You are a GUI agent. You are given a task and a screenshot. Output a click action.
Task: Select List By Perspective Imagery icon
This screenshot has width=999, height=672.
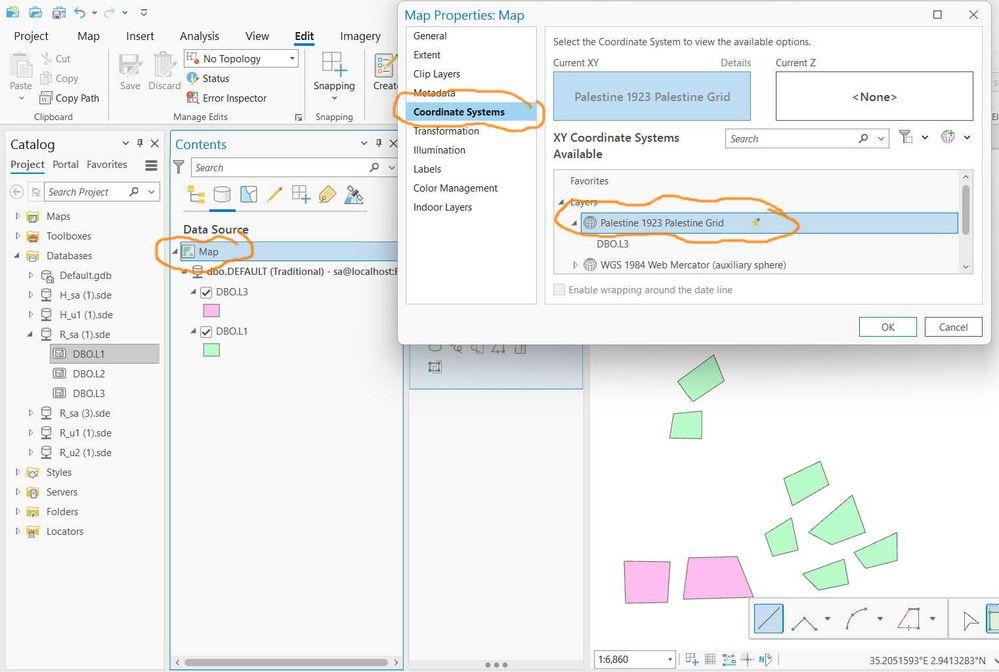click(x=354, y=194)
